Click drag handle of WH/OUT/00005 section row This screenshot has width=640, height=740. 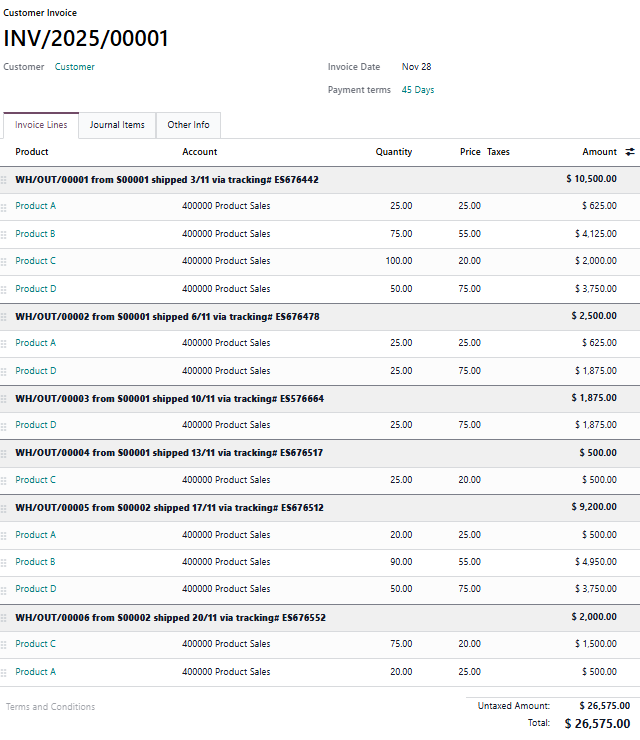tap(4, 508)
